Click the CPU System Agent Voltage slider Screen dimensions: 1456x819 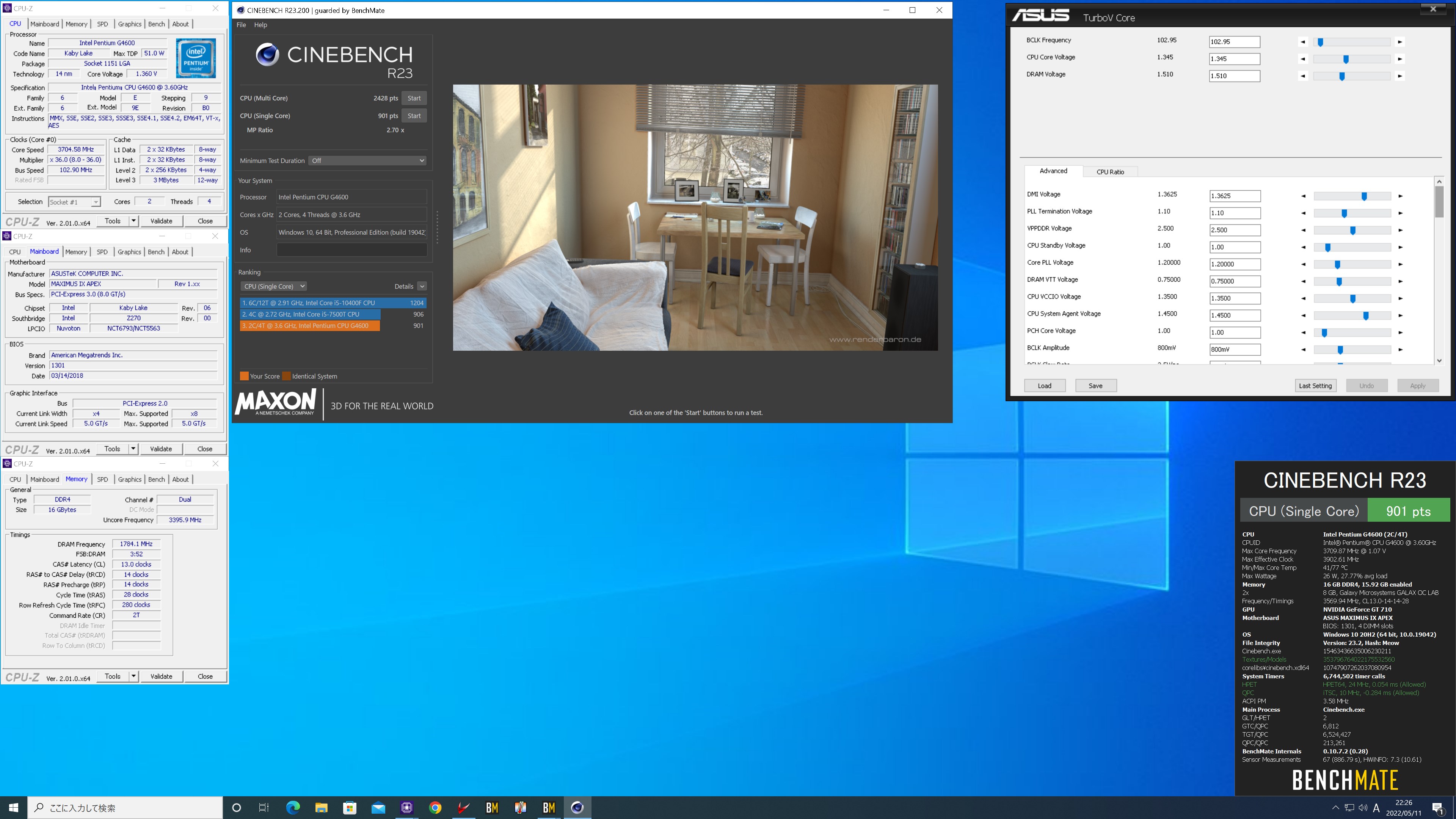tap(1352, 315)
